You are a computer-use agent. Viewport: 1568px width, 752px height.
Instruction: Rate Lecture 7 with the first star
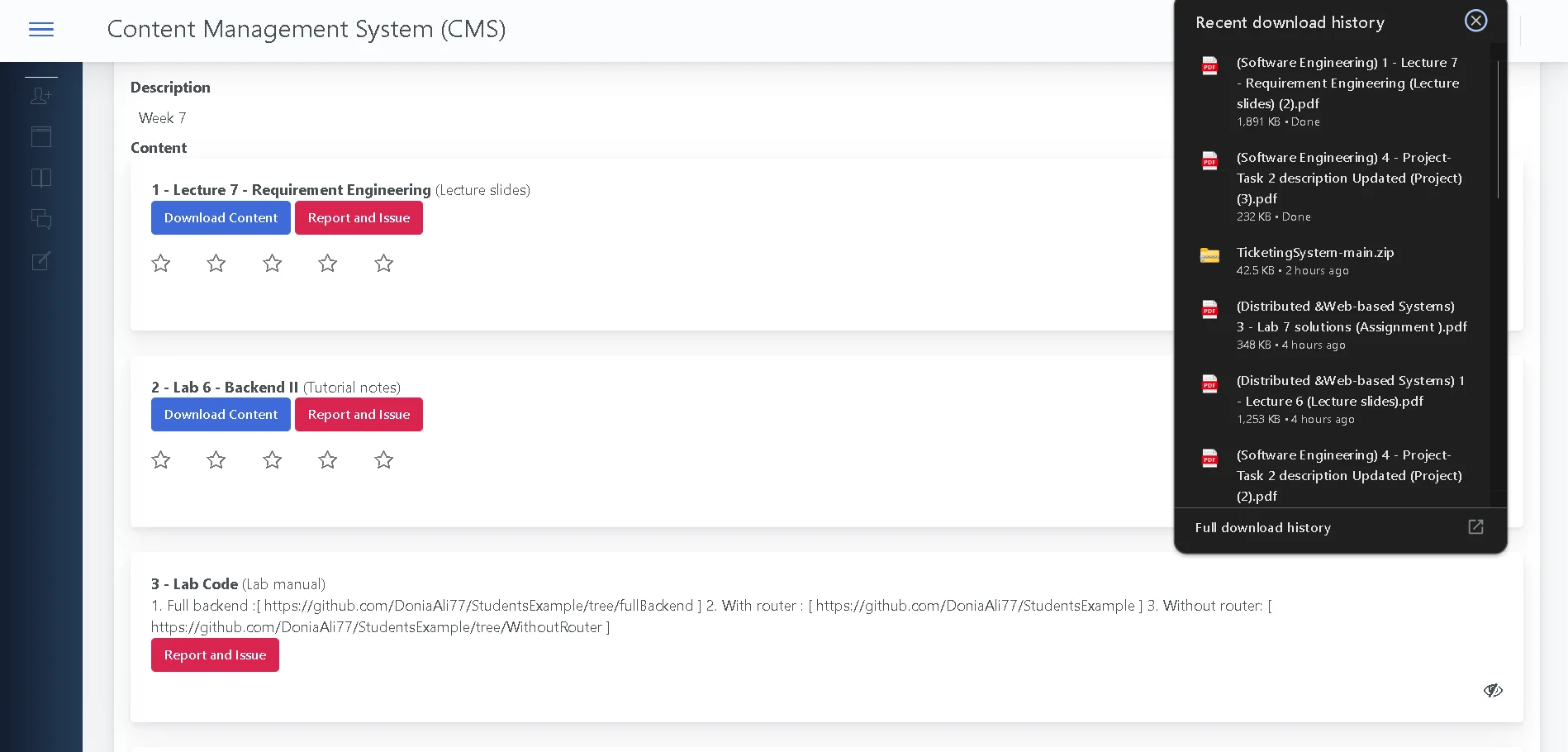pos(161,264)
